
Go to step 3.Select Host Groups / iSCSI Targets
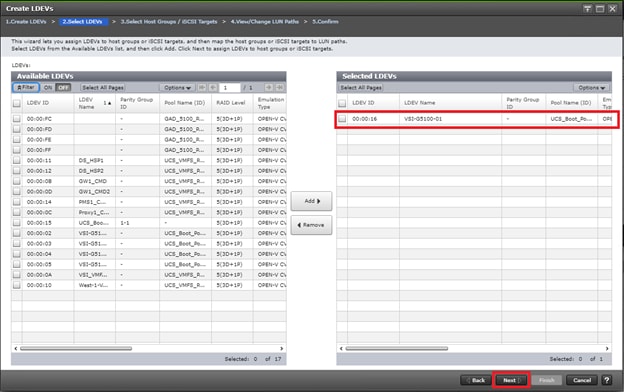pos(169,21)
